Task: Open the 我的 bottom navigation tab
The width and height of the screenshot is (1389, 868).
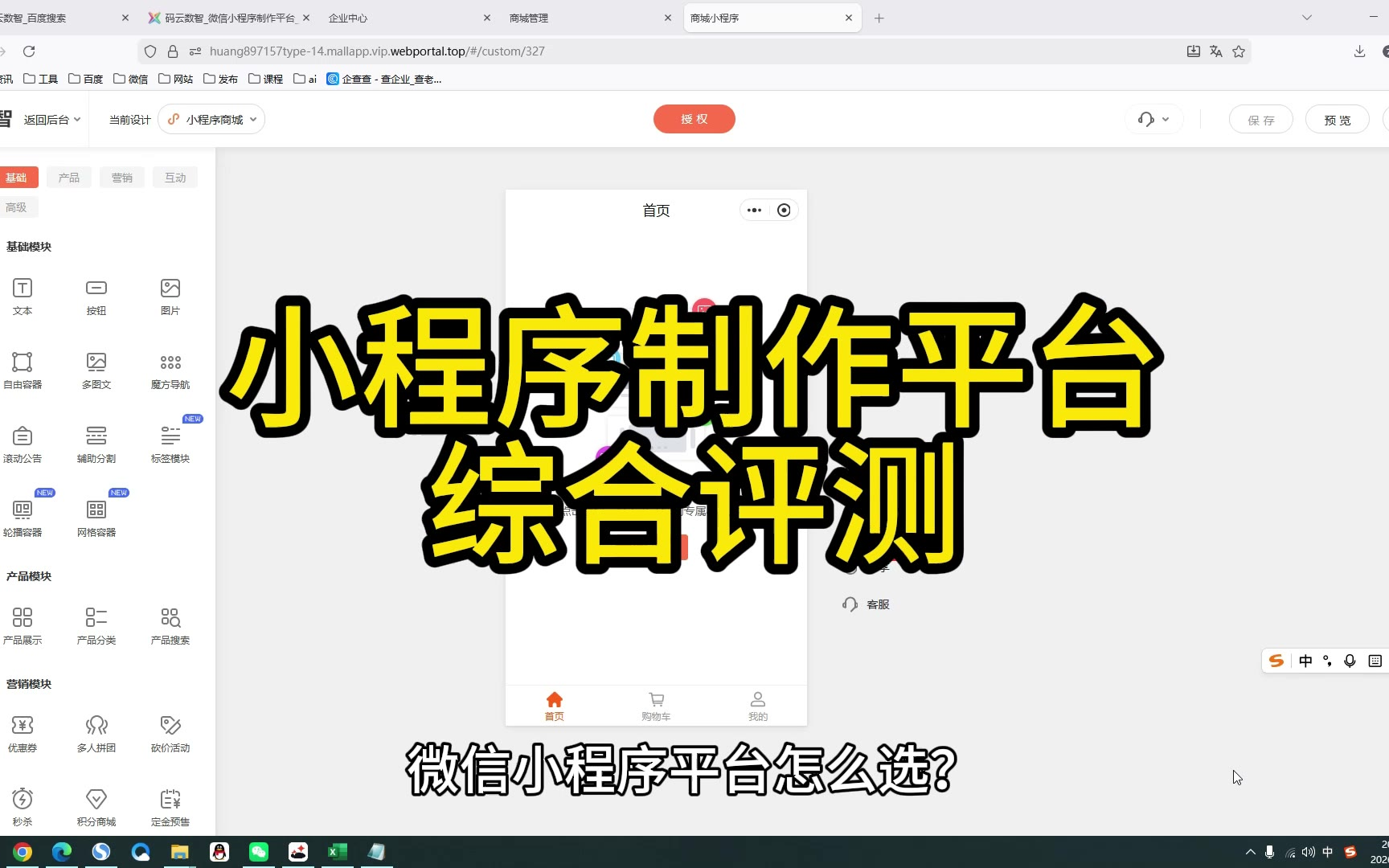Action: [x=758, y=706]
